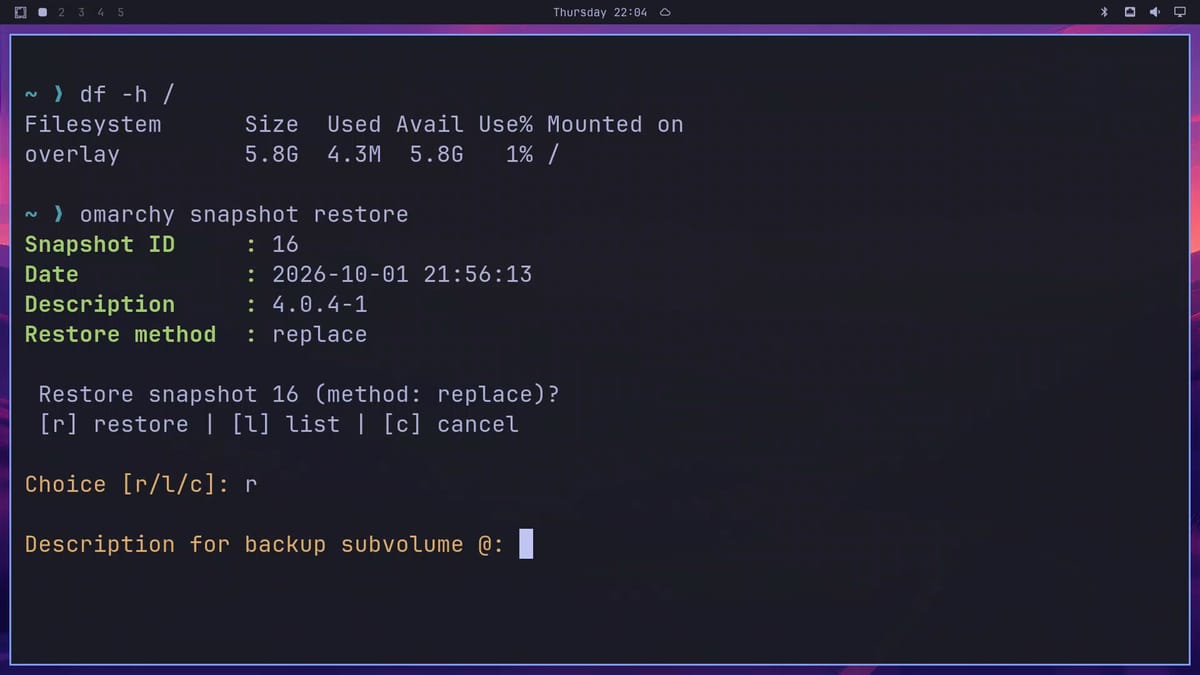Open the Omarchy menu icon in the top bar
1200x675 pixels.
click(x=21, y=12)
